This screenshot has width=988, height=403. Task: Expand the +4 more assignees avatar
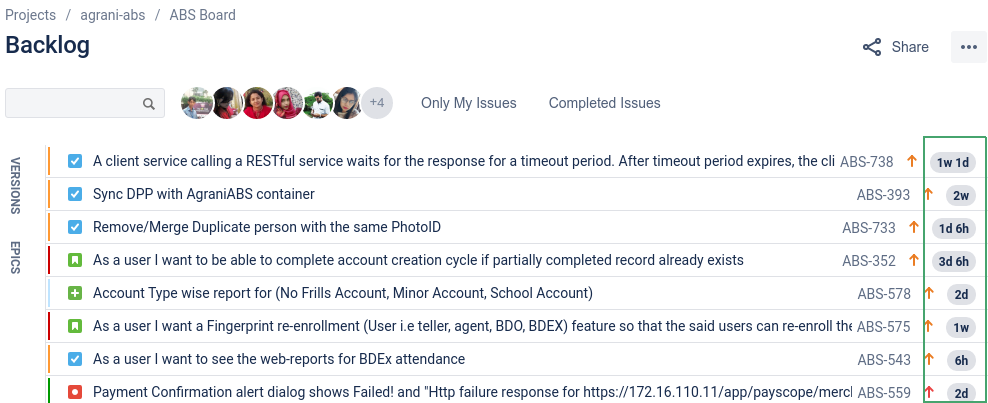click(377, 103)
